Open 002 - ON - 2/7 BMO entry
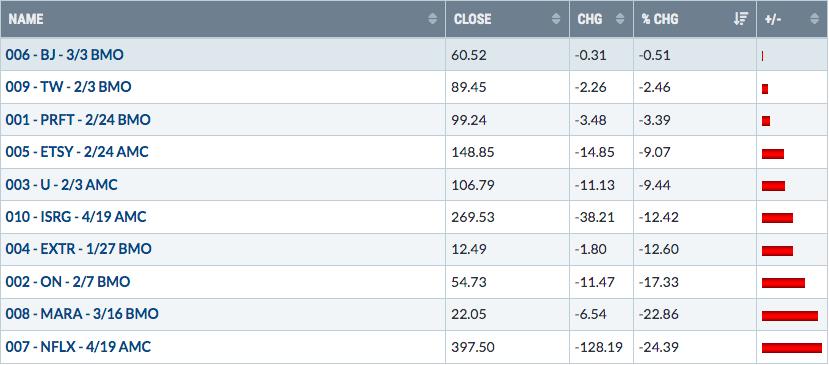Viewport: 829px width, 365px height. point(68,282)
